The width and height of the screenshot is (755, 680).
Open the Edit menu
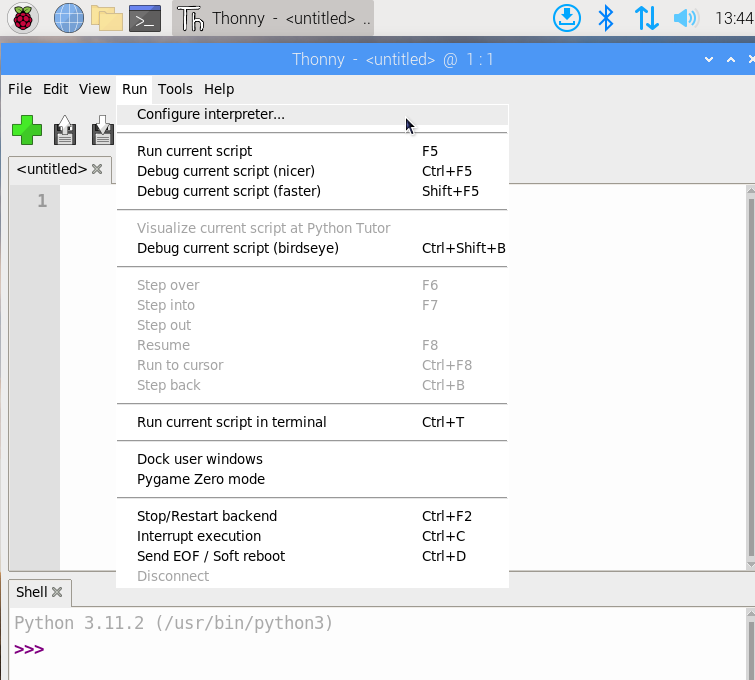[x=55, y=89]
